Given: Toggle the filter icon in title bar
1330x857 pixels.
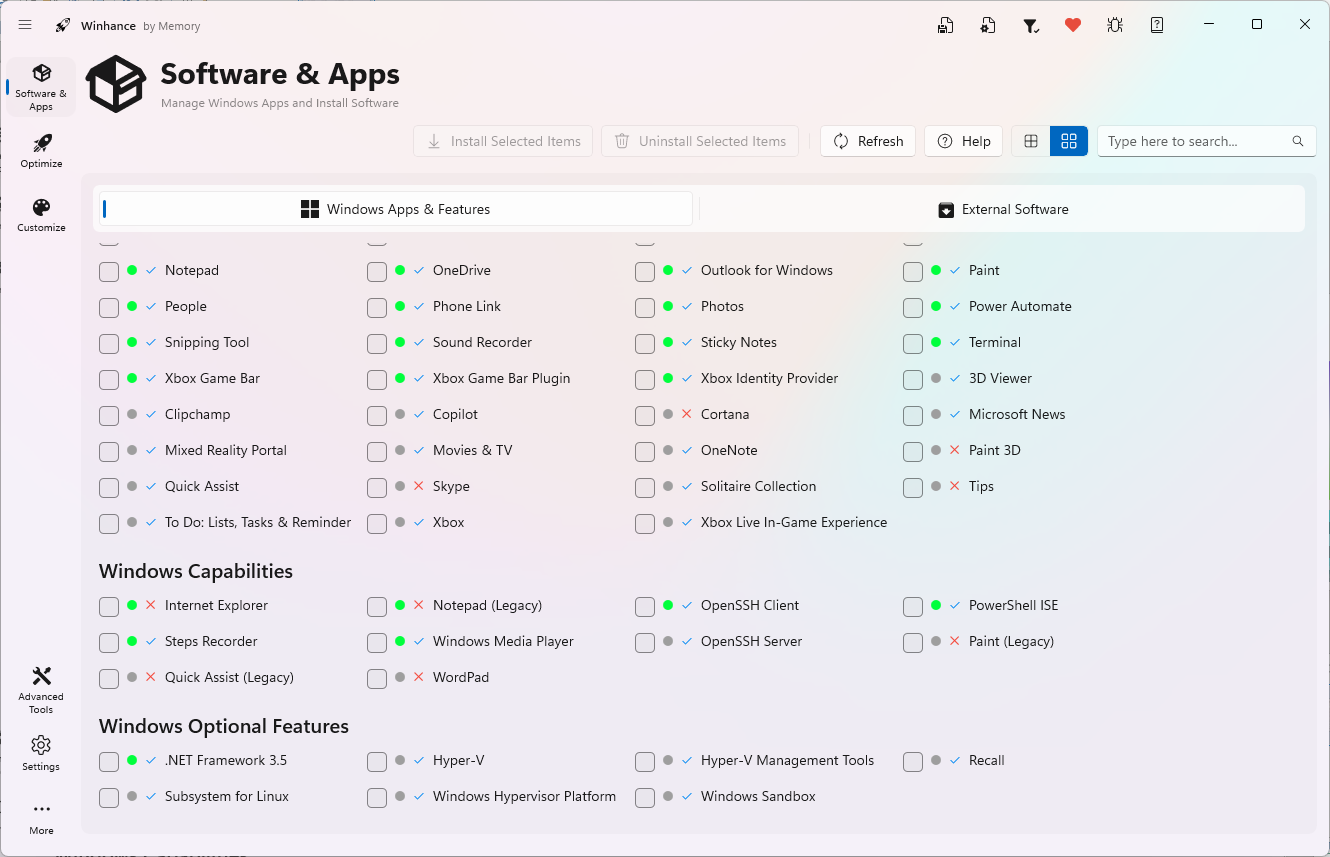Looking at the screenshot, I should (1030, 25).
